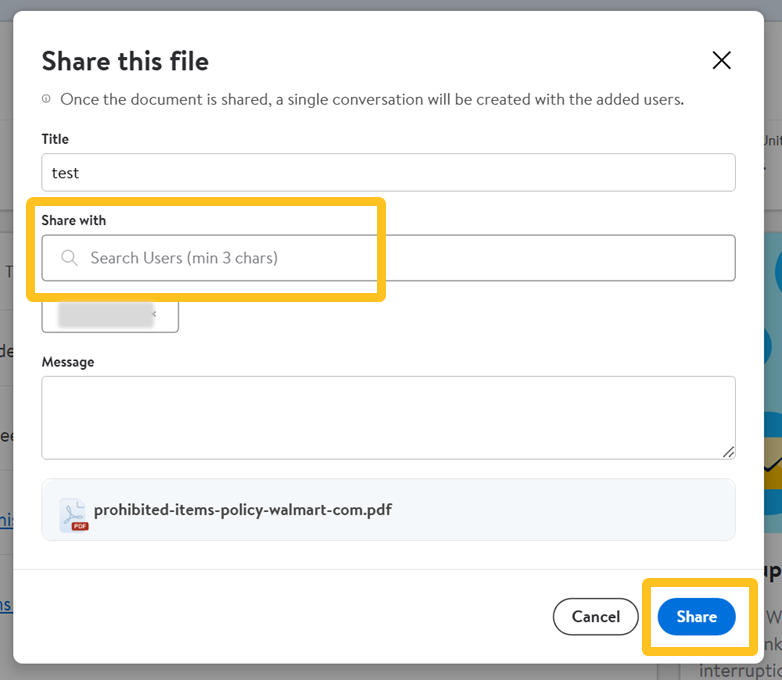Click the magnifier icon in Share with
Screen dimensions: 782x680
[69, 258]
